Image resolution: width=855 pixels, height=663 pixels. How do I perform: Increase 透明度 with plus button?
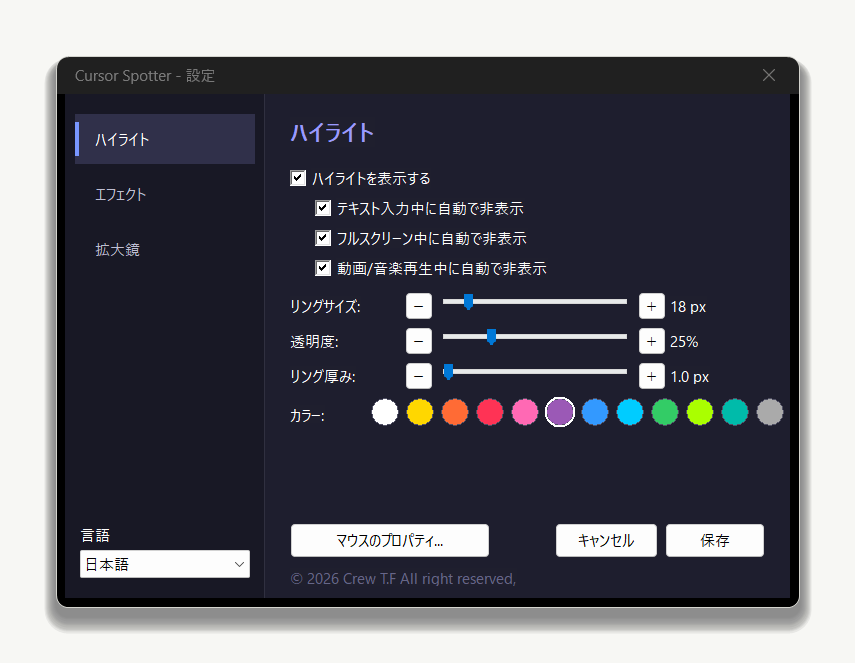pos(652,341)
